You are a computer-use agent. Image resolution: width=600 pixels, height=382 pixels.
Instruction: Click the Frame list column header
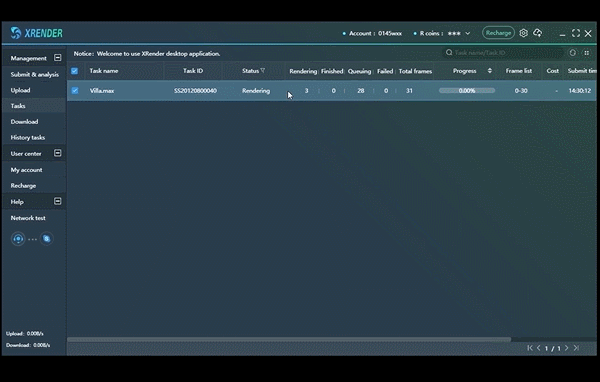click(518, 71)
